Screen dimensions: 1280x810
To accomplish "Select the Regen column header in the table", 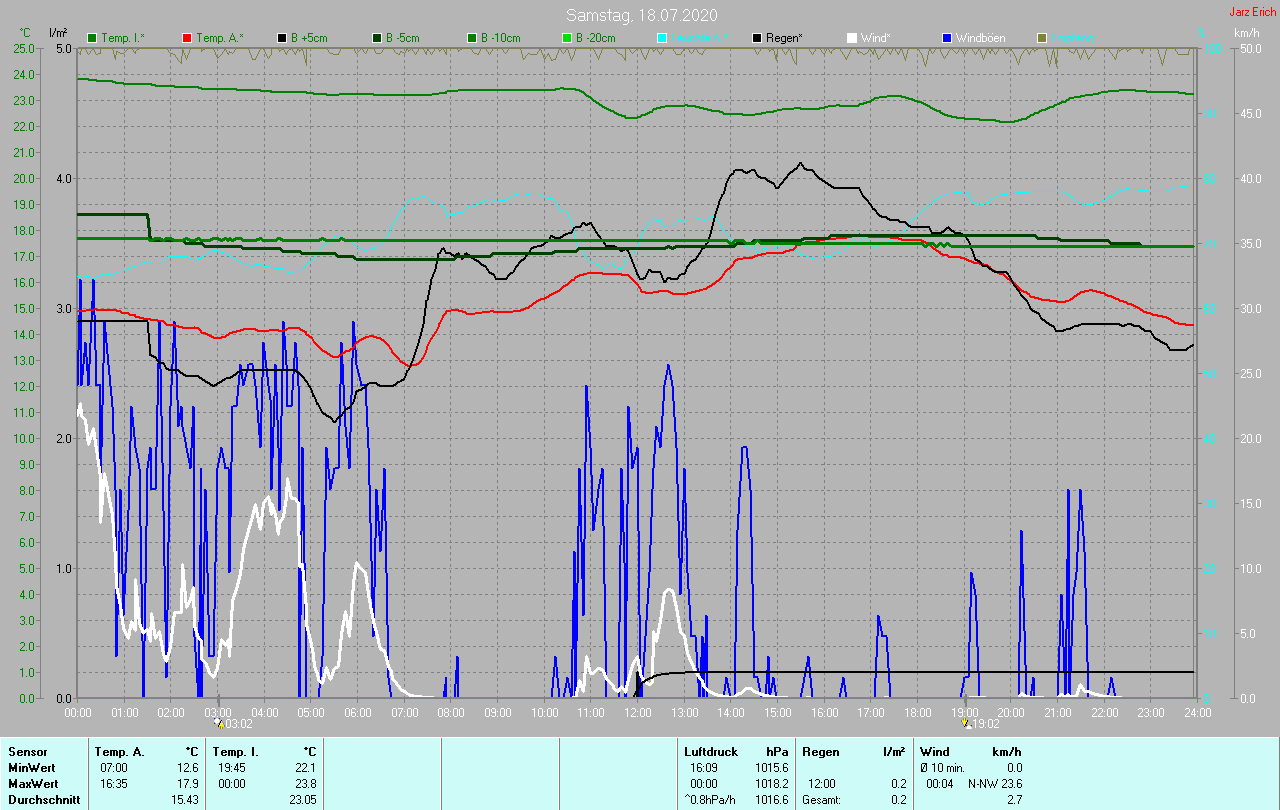I will [x=821, y=751].
